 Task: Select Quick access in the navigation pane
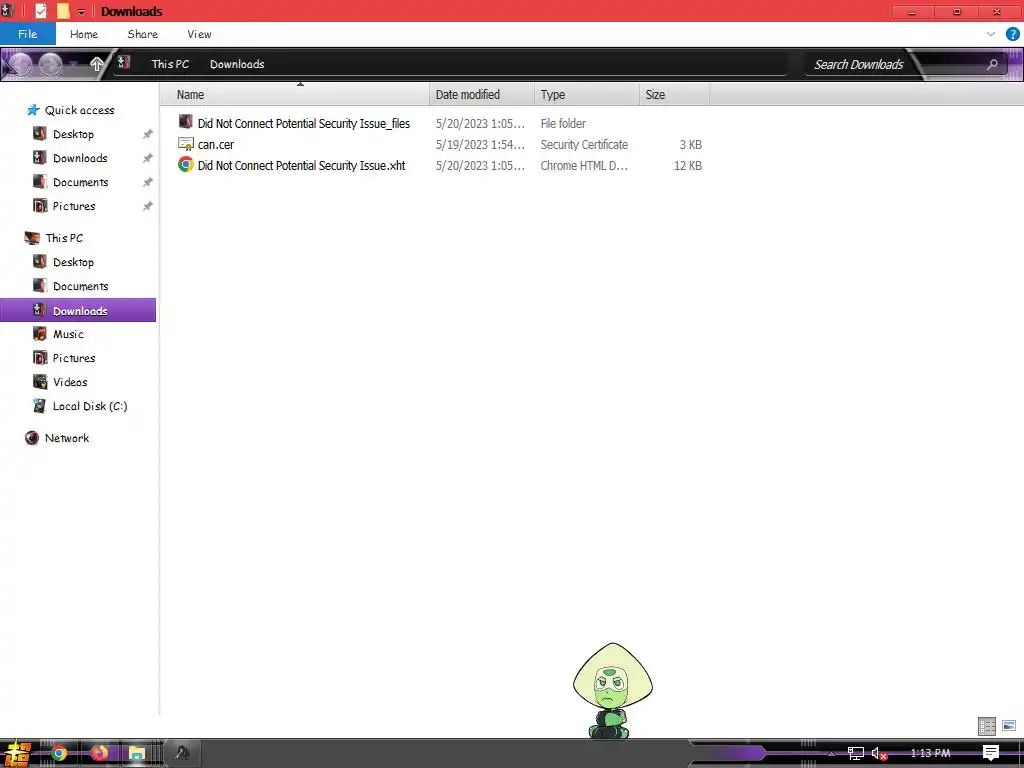click(79, 110)
